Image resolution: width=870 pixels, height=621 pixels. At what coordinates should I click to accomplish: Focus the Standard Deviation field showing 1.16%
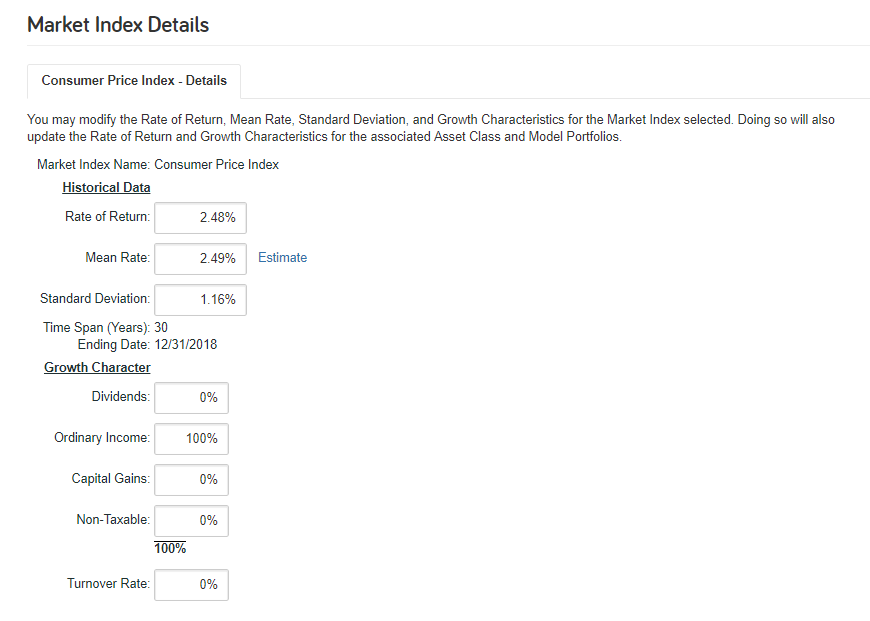200,300
